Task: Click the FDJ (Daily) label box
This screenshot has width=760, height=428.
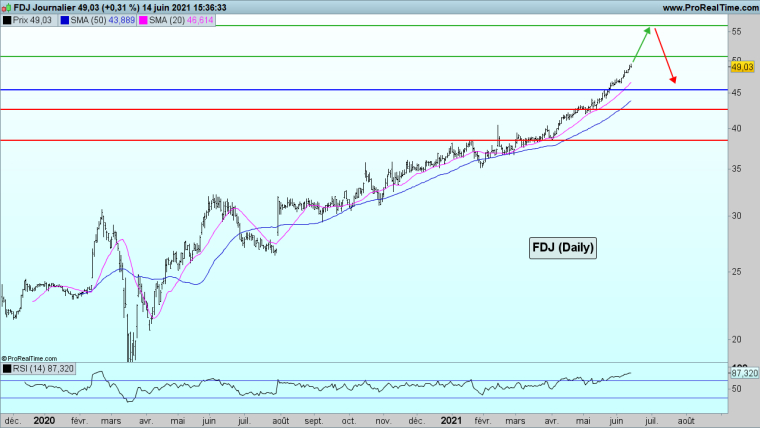Action: tap(563, 248)
